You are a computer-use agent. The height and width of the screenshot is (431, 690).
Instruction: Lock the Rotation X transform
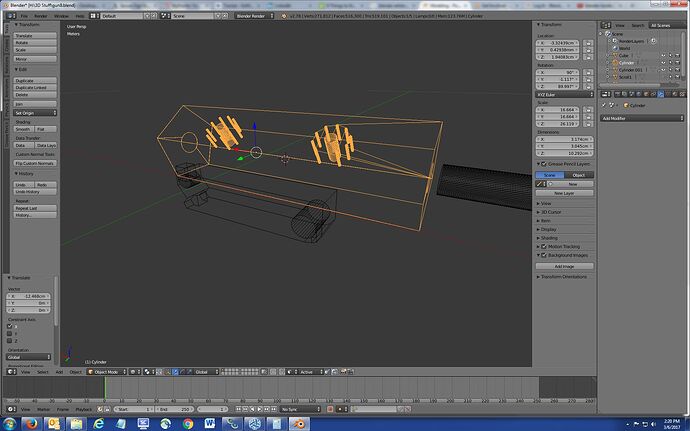587,73
